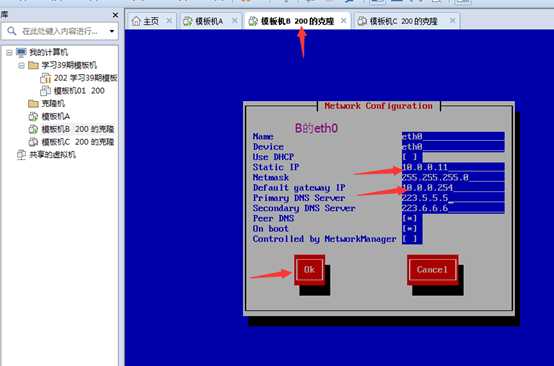
Task: Close the 模板机C 200 的克隆 tab
Action: point(453,21)
